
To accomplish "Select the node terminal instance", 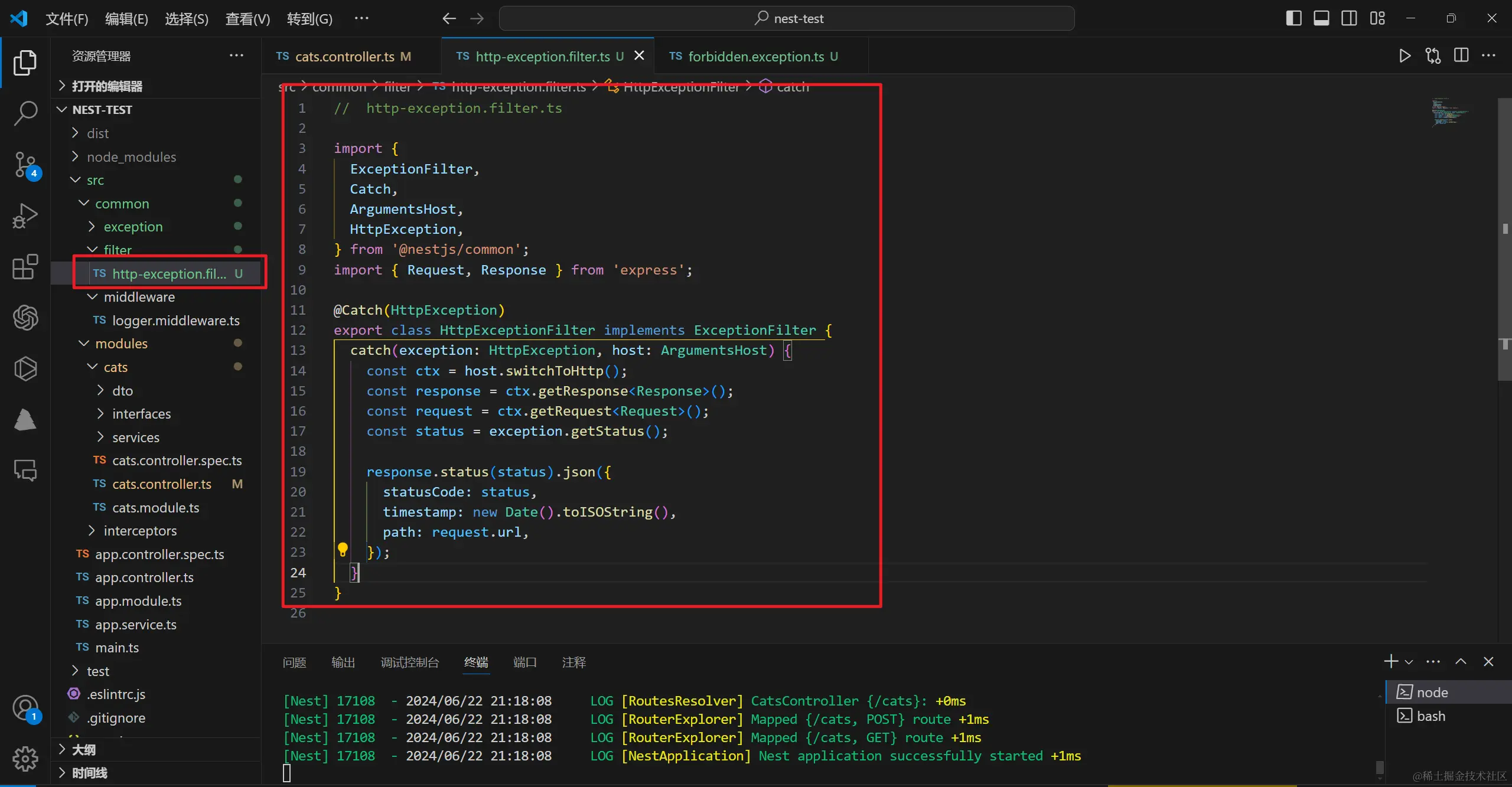I will click(1448, 692).
